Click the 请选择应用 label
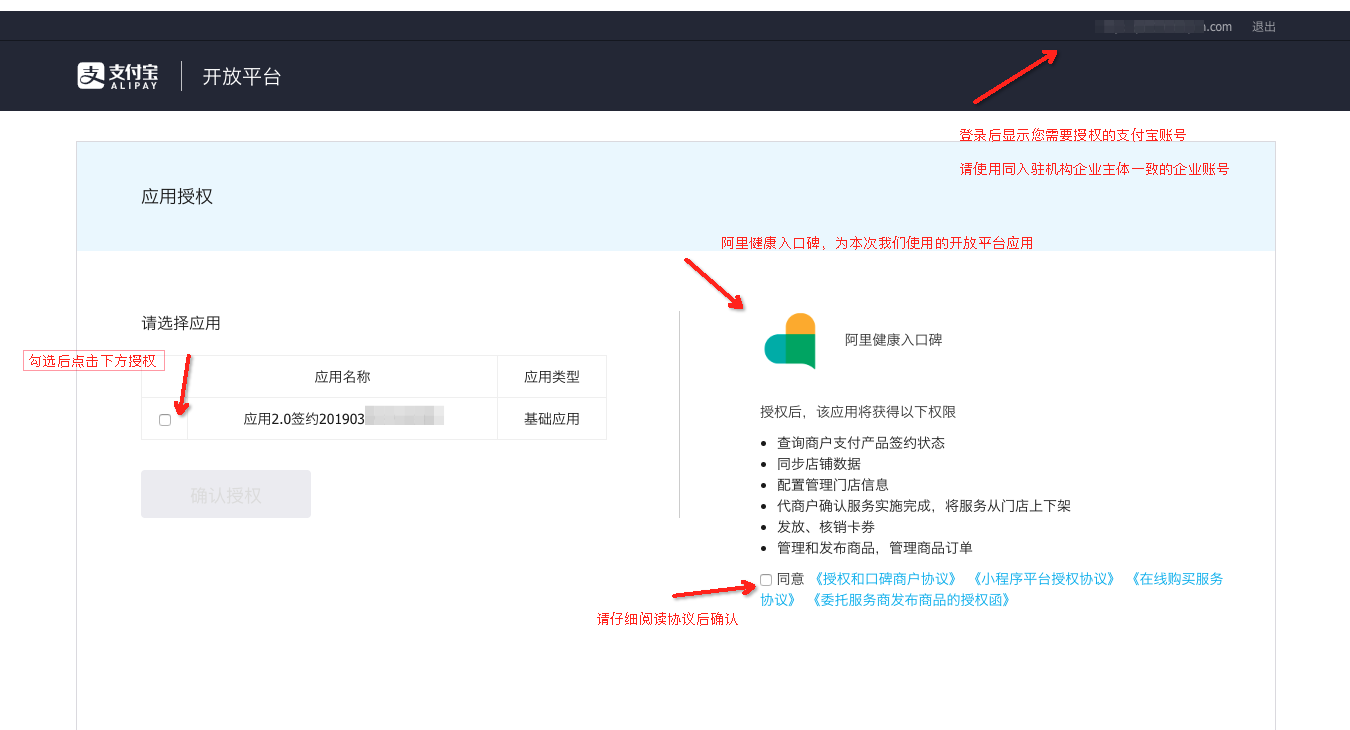This screenshot has width=1350, height=730. tap(181, 323)
